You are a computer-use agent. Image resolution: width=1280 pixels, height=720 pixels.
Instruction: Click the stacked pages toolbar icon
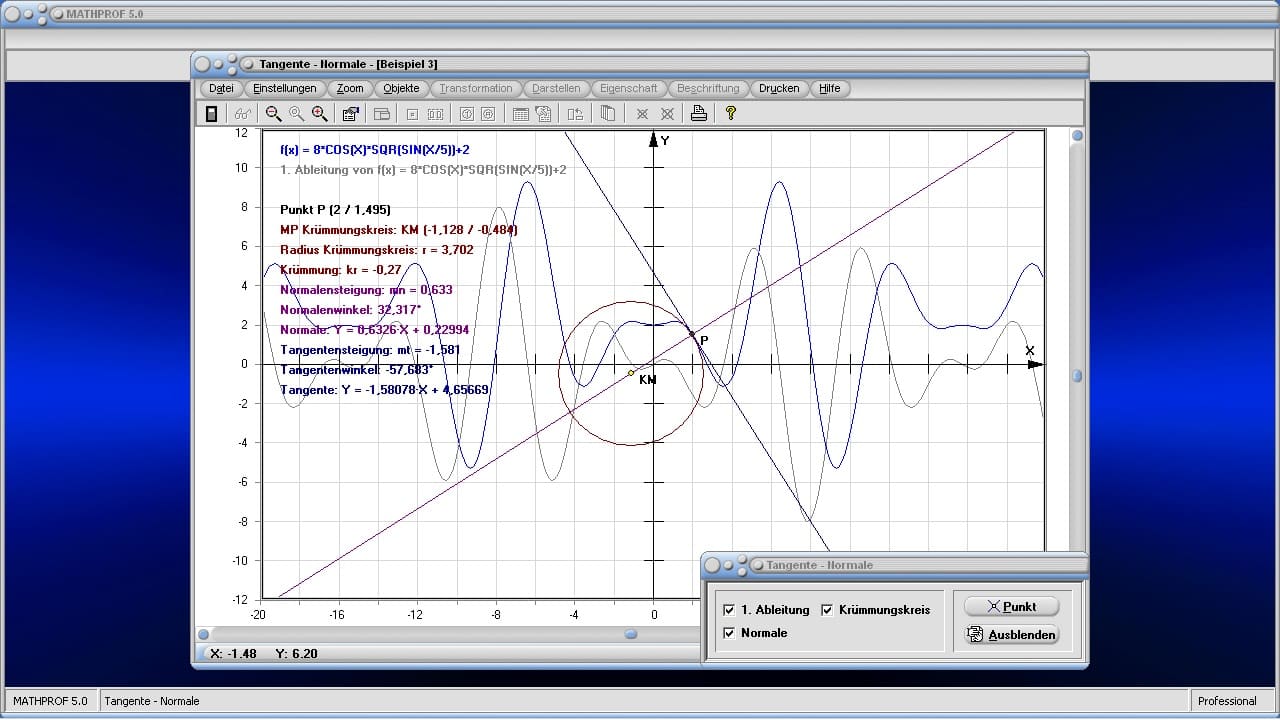(x=607, y=114)
